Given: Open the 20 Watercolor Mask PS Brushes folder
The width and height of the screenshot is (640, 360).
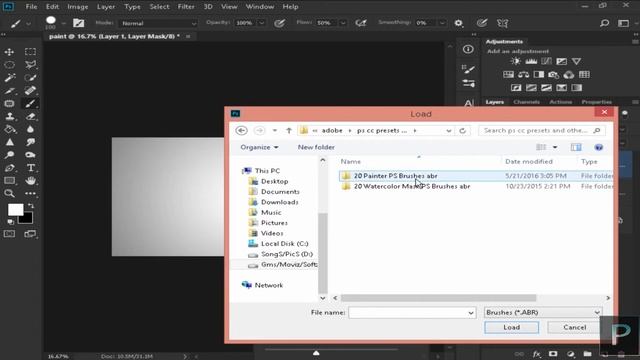Looking at the screenshot, I should coord(412,186).
